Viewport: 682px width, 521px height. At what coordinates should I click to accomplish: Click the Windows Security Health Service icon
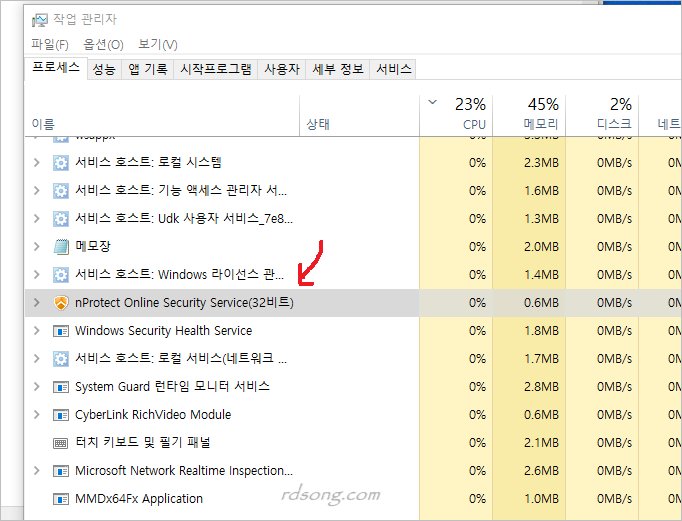[x=60, y=331]
